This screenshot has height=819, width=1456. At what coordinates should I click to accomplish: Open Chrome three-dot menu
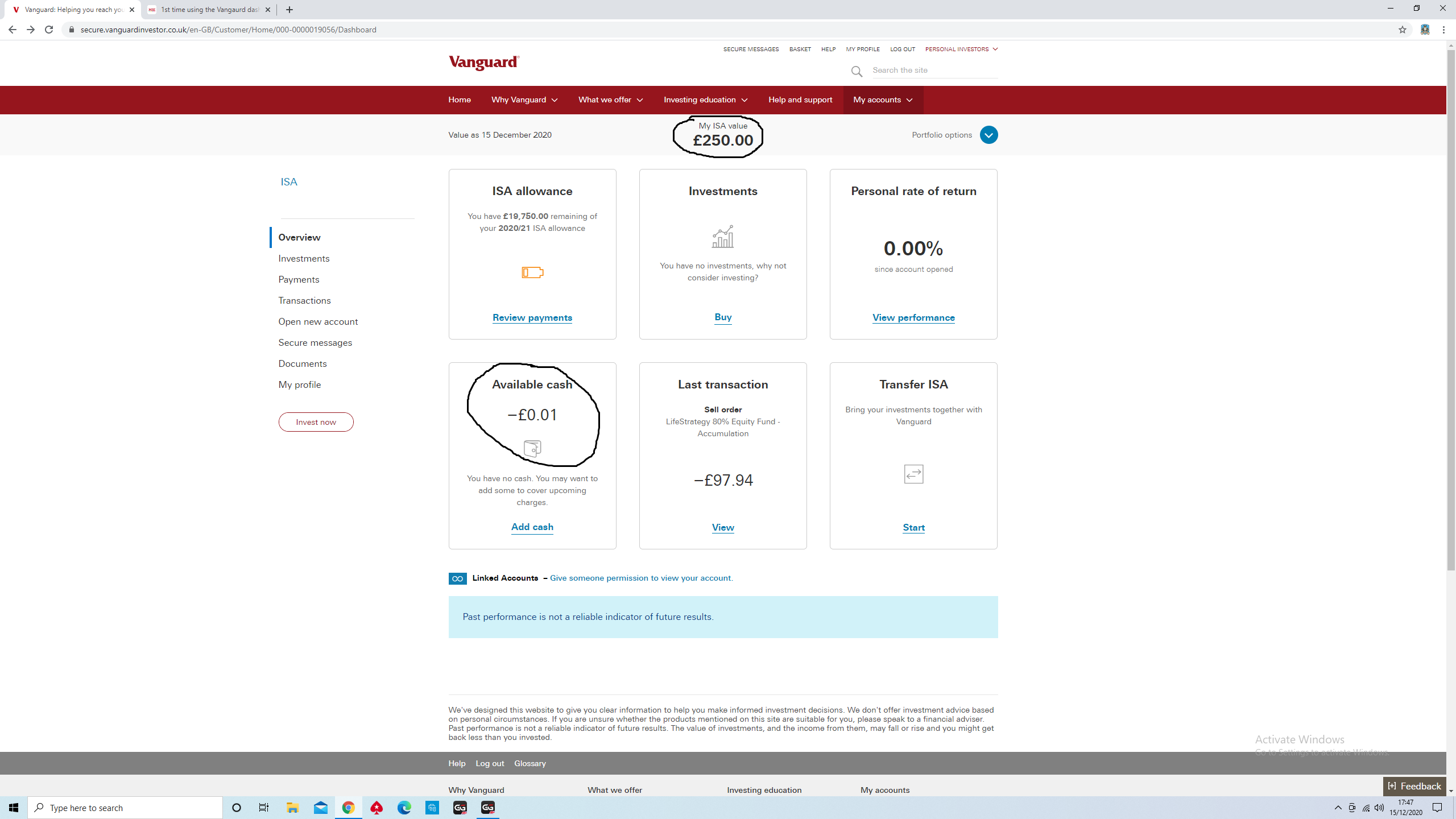click(1444, 30)
